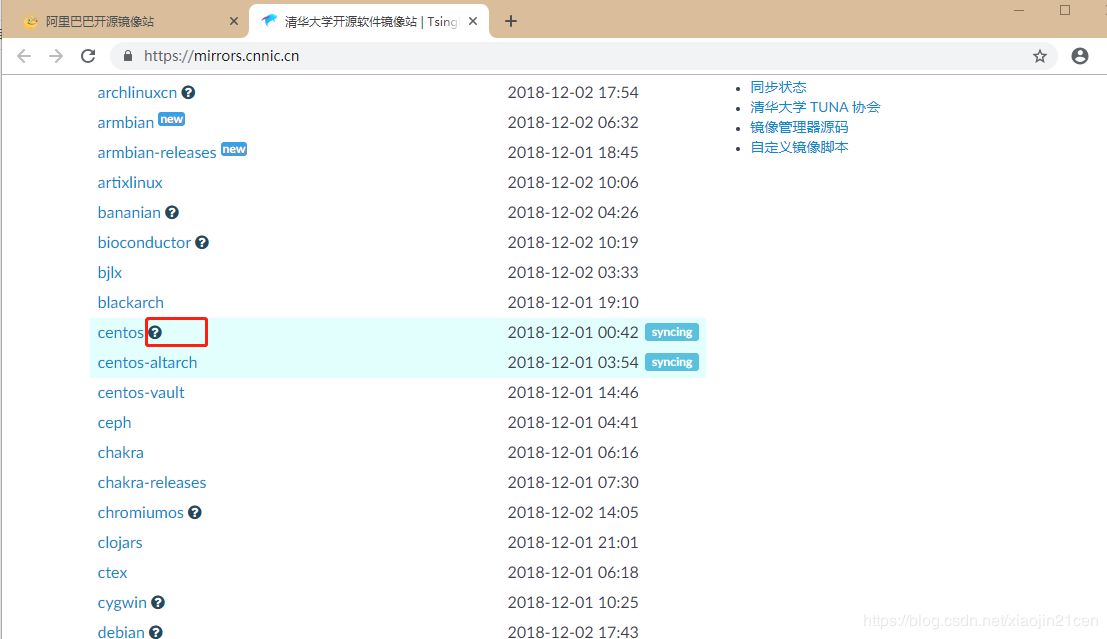Minimize the browser window
This screenshot has width=1107, height=639.
point(1019,11)
